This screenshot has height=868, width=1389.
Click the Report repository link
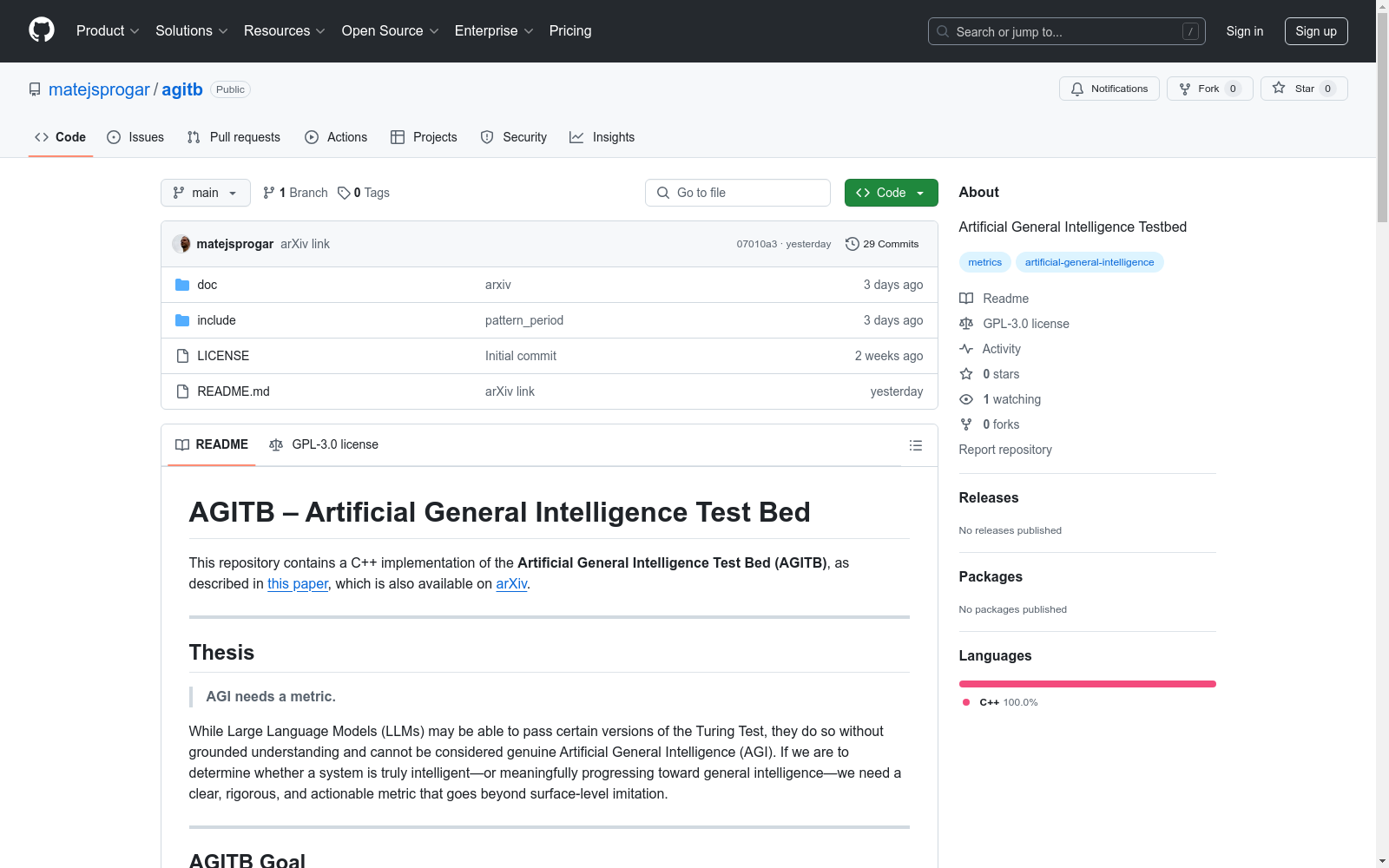pyautogui.click(x=1005, y=450)
